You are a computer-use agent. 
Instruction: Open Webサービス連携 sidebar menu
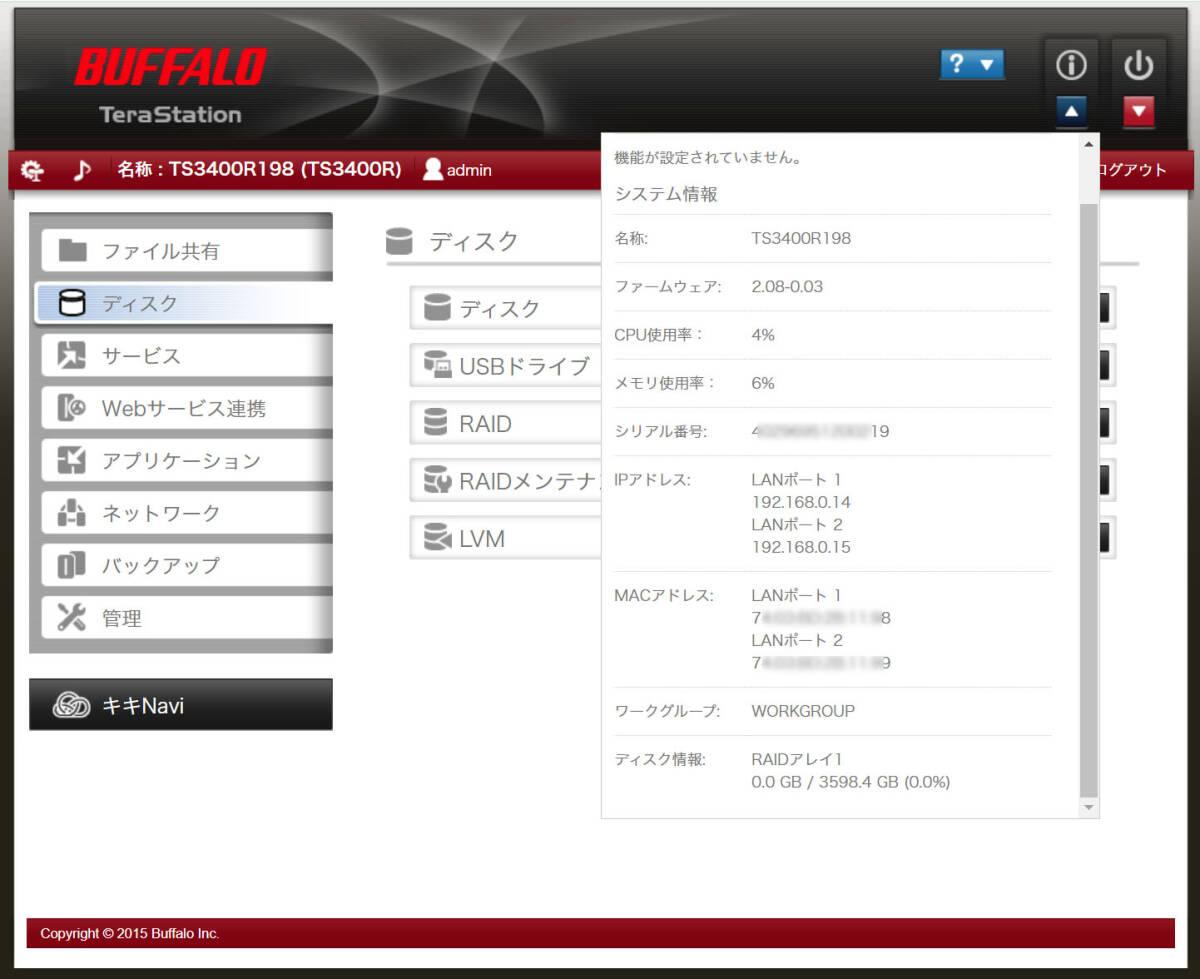click(187, 408)
